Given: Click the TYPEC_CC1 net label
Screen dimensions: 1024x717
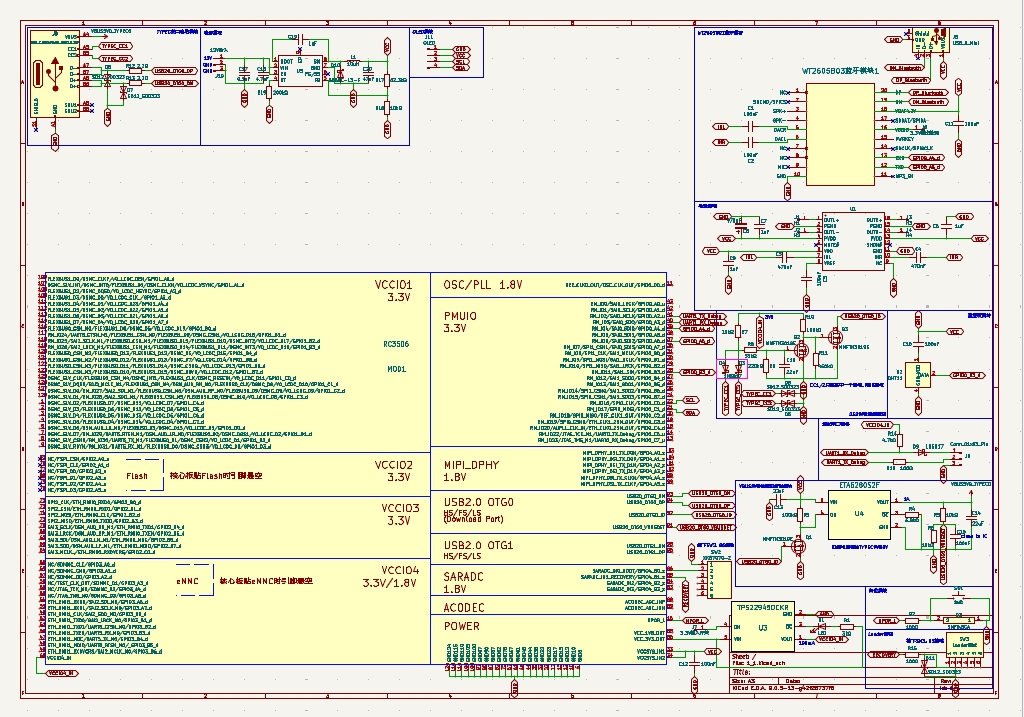Looking at the screenshot, I should [117, 46].
